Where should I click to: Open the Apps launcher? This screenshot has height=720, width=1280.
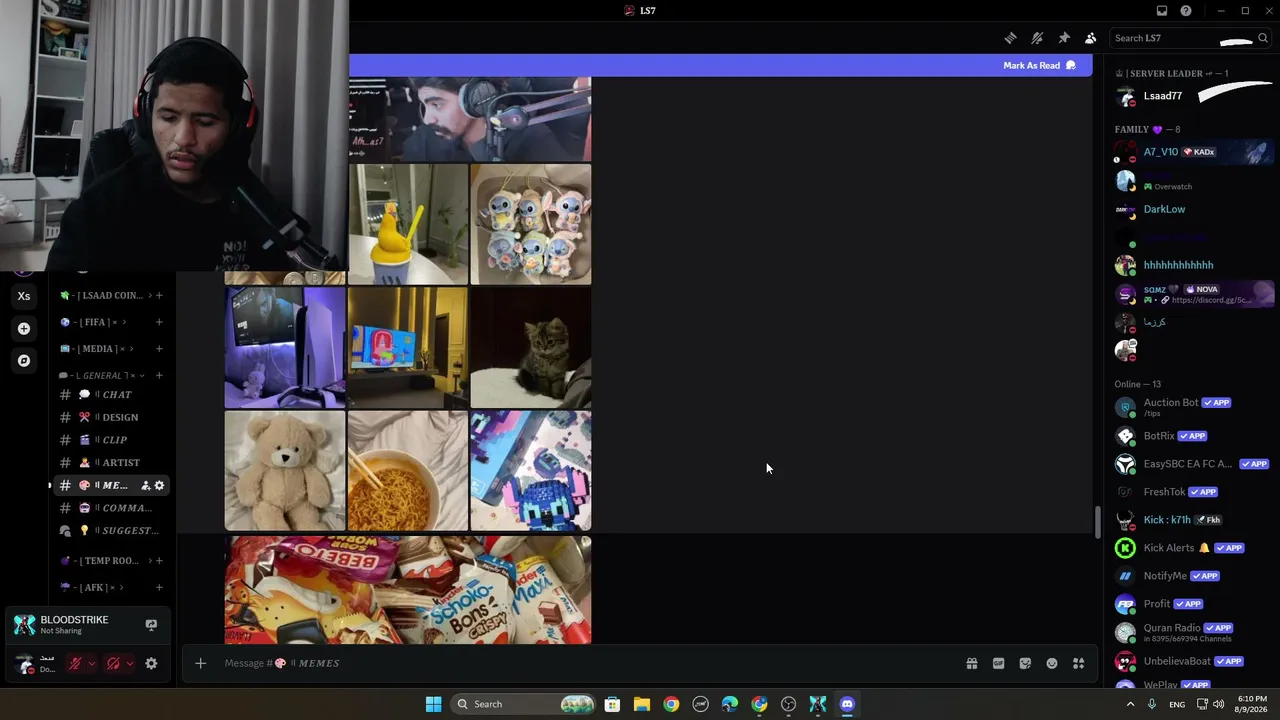point(1078,663)
